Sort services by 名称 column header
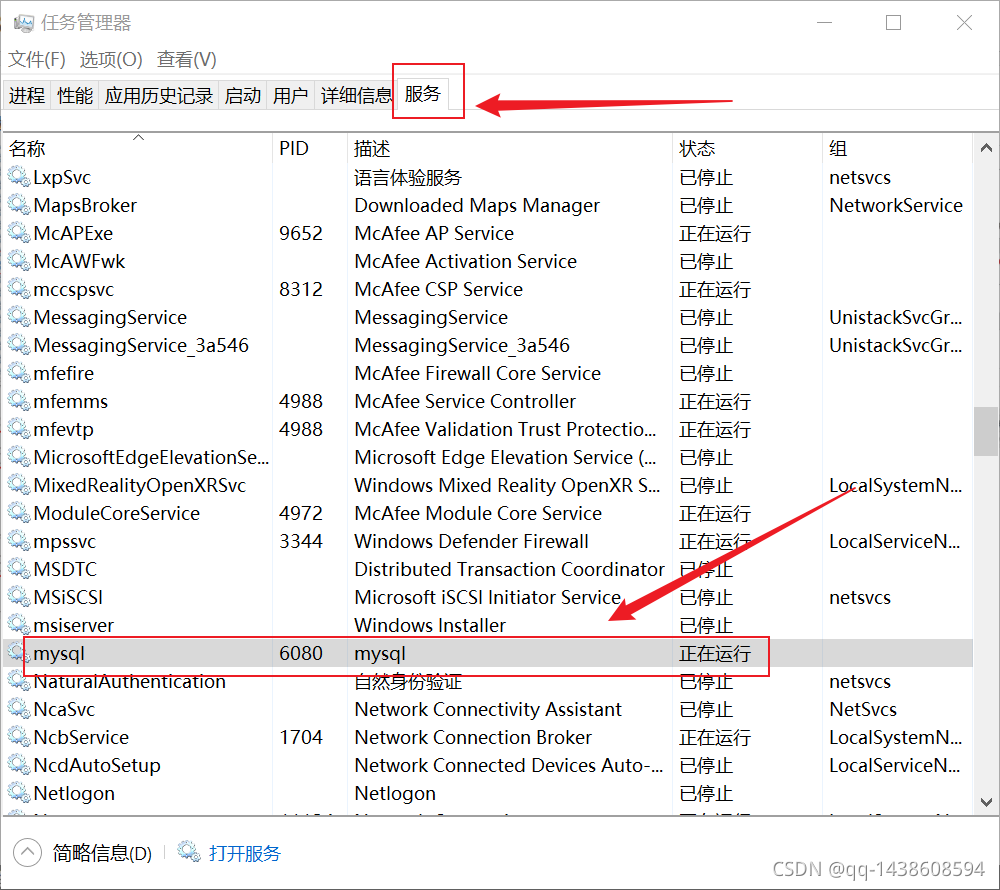The width and height of the screenshot is (1000, 890). 138,148
